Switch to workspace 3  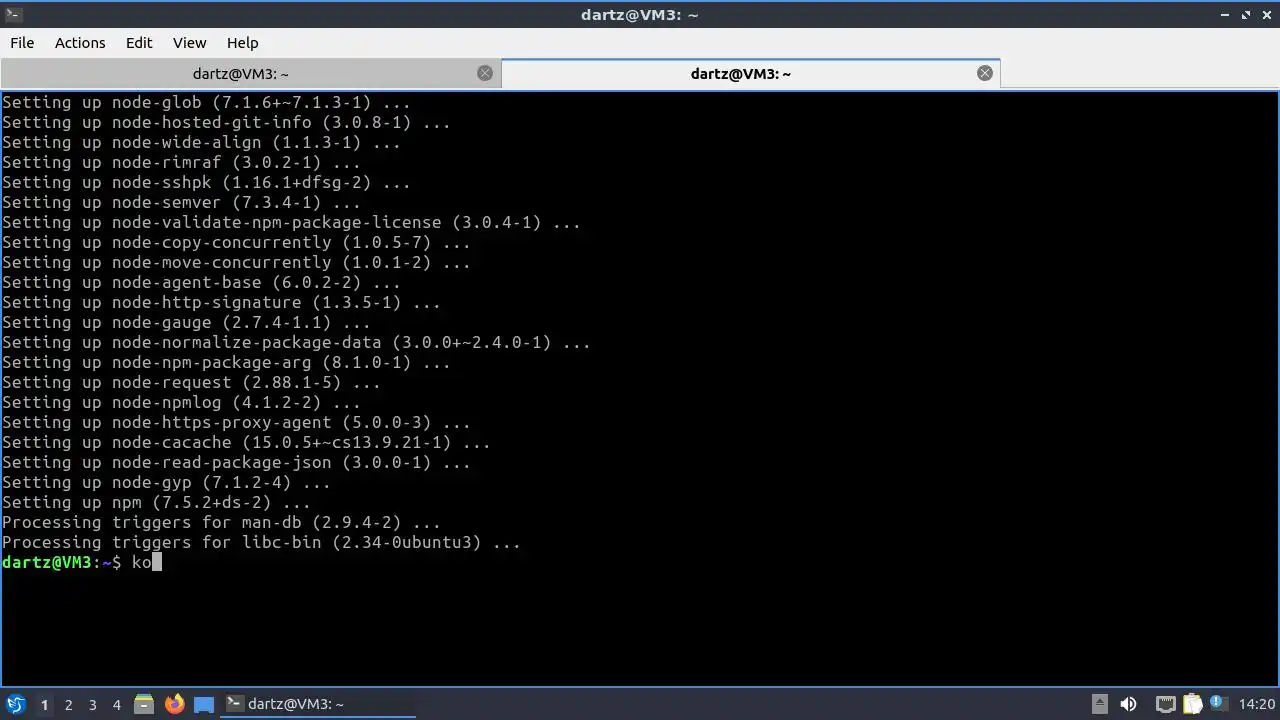pyautogui.click(x=92, y=705)
